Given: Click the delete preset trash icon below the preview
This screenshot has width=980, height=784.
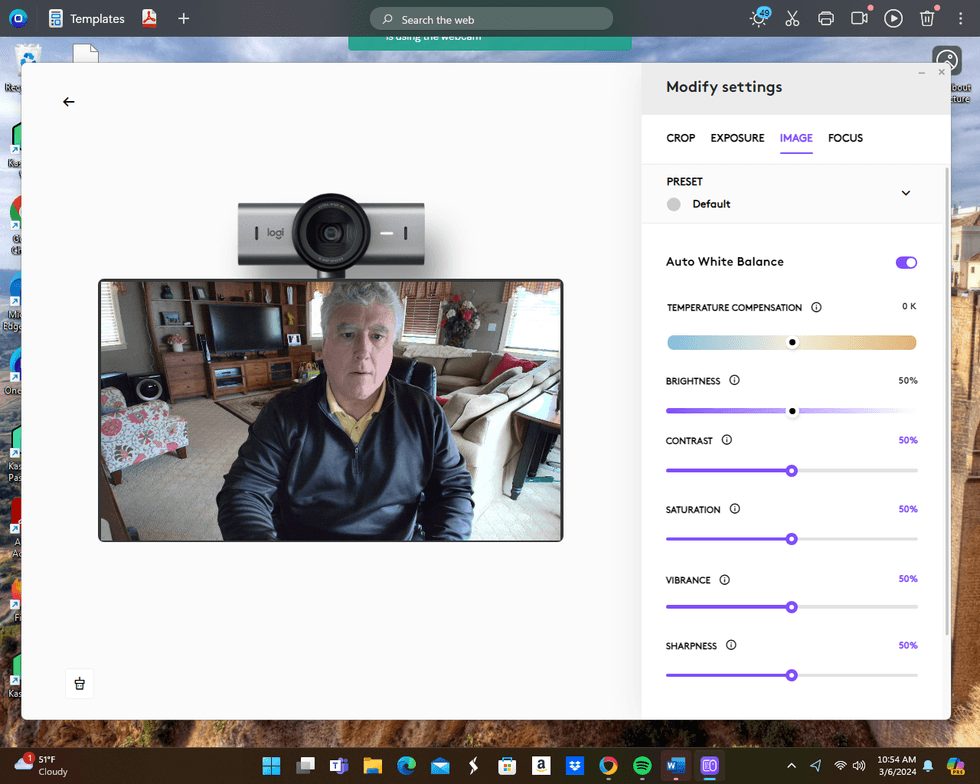Looking at the screenshot, I should pyautogui.click(x=79, y=683).
